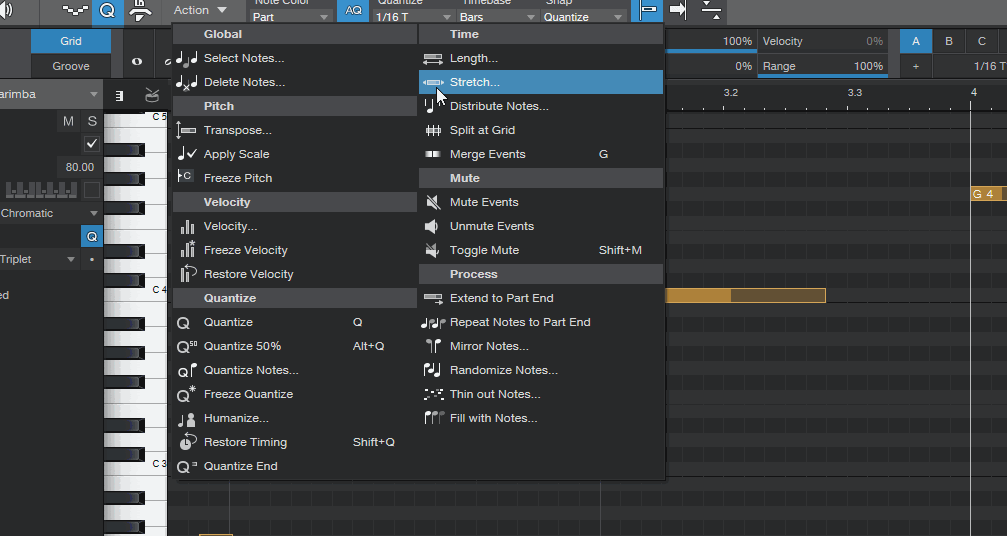
Task: Click the Humanize icon in Quantize section
Action: click(x=186, y=418)
